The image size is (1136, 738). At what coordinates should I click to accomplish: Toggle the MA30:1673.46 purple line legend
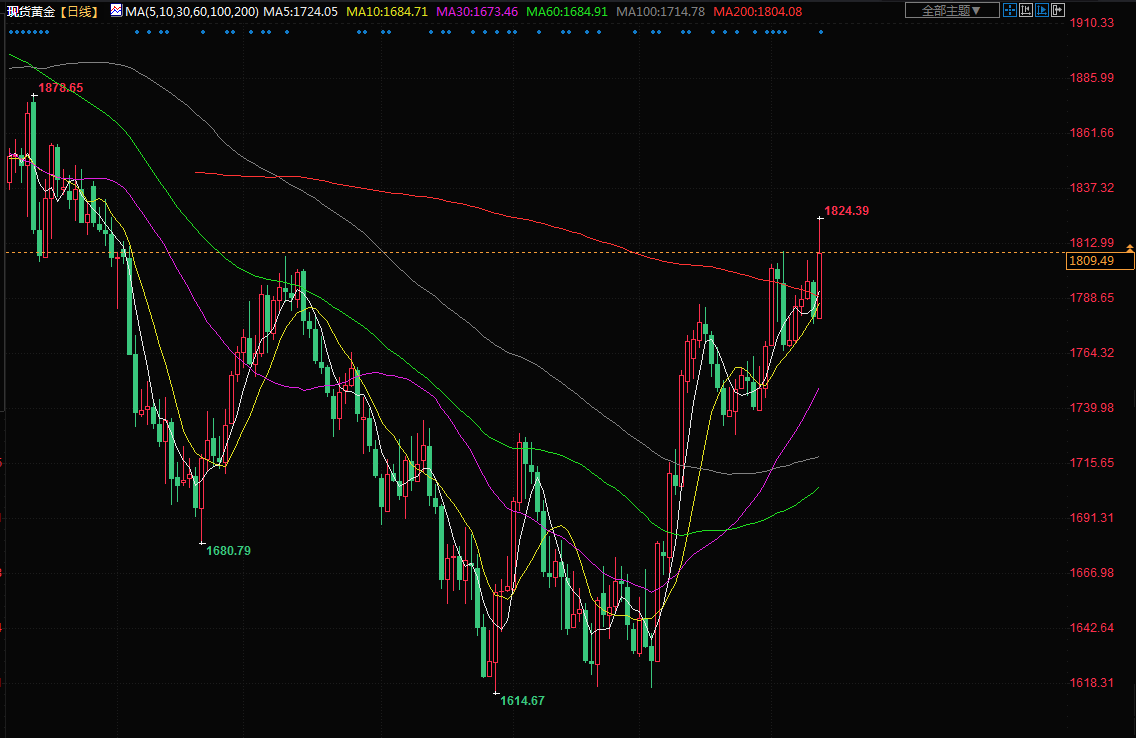tap(476, 11)
